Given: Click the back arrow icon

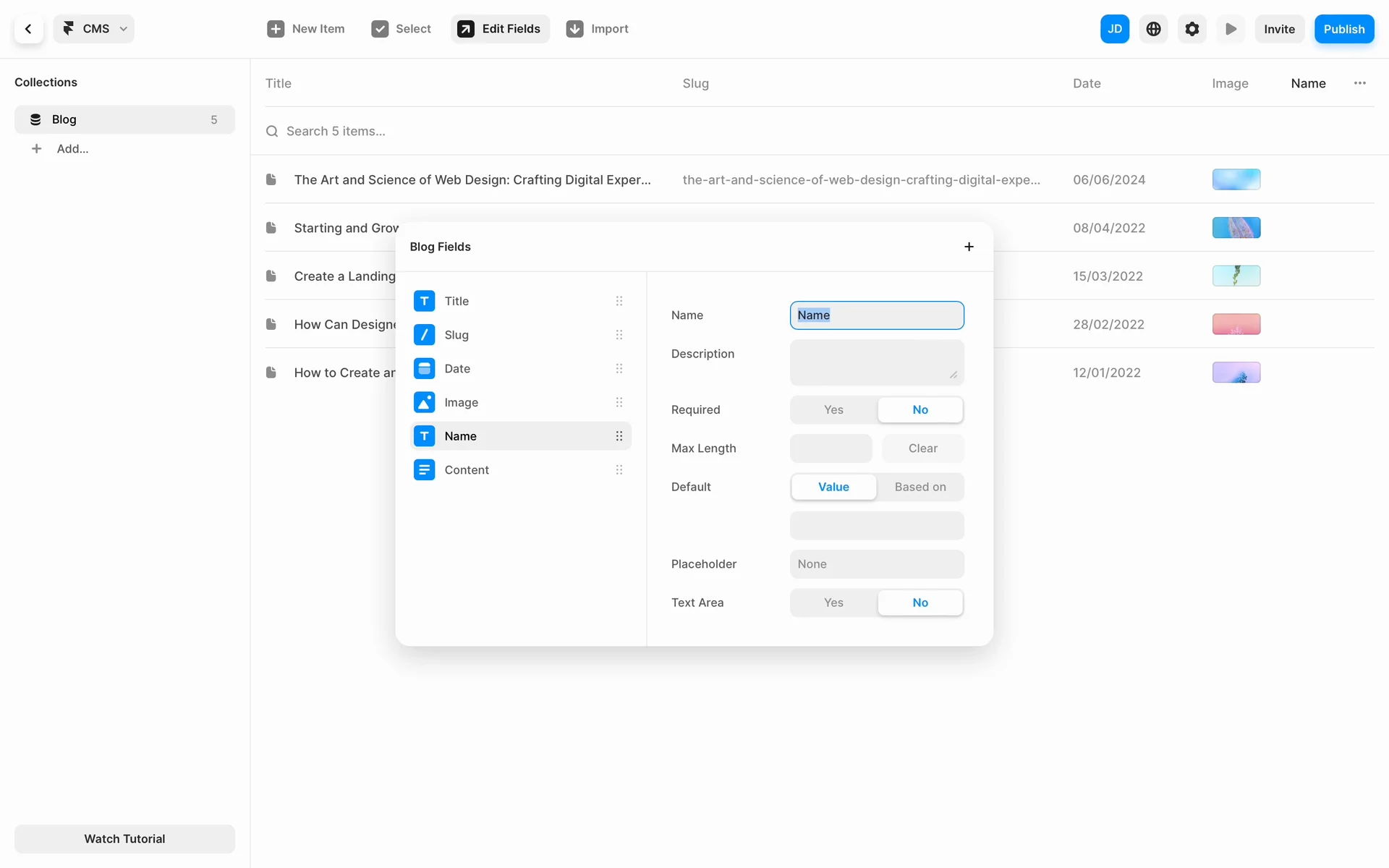Looking at the screenshot, I should (x=28, y=29).
